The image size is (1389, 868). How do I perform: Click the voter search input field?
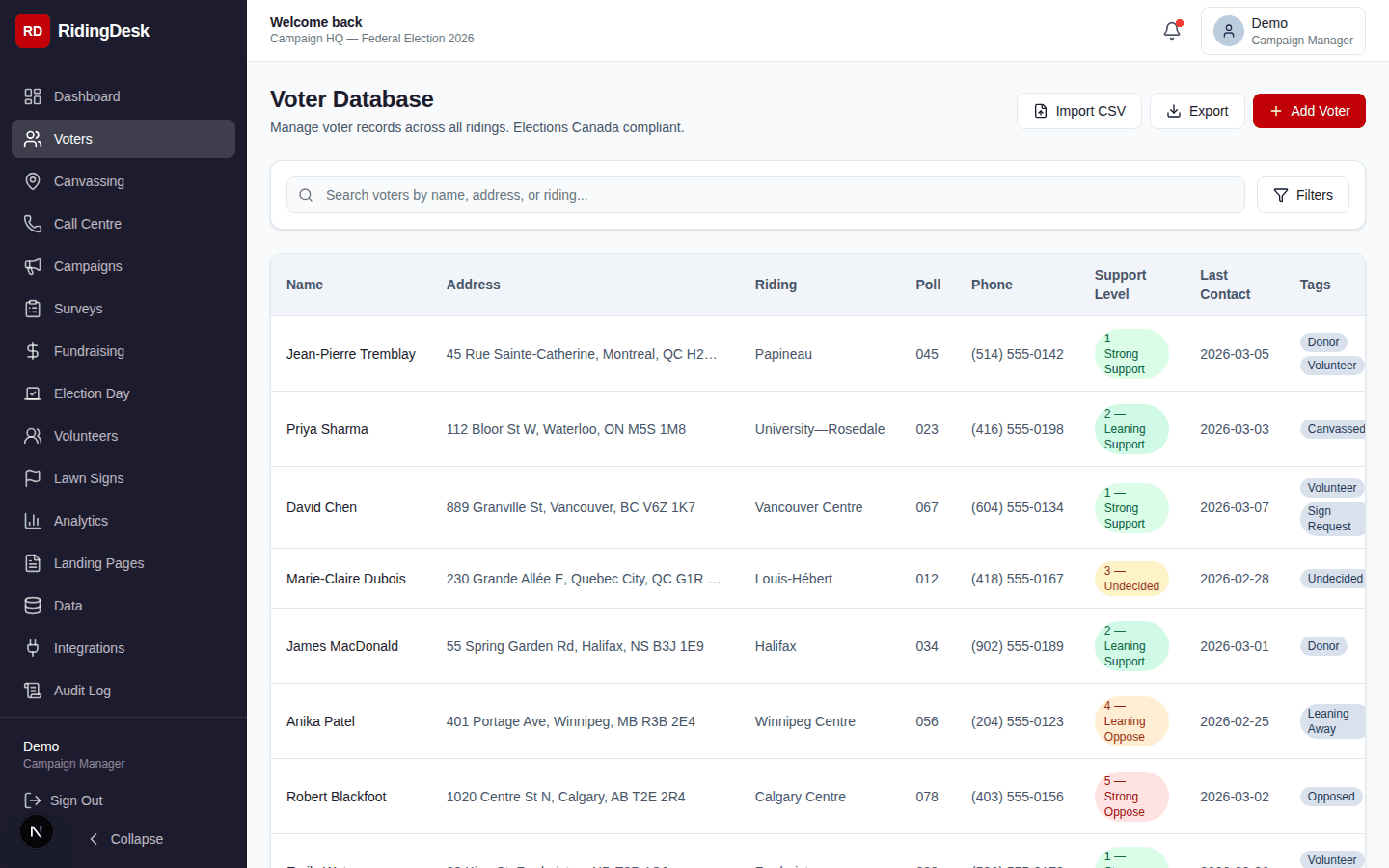[x=675, y=195]
